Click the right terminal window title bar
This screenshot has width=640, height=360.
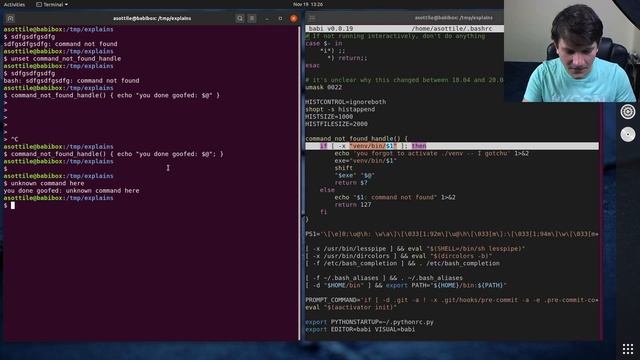click(453, 18)
